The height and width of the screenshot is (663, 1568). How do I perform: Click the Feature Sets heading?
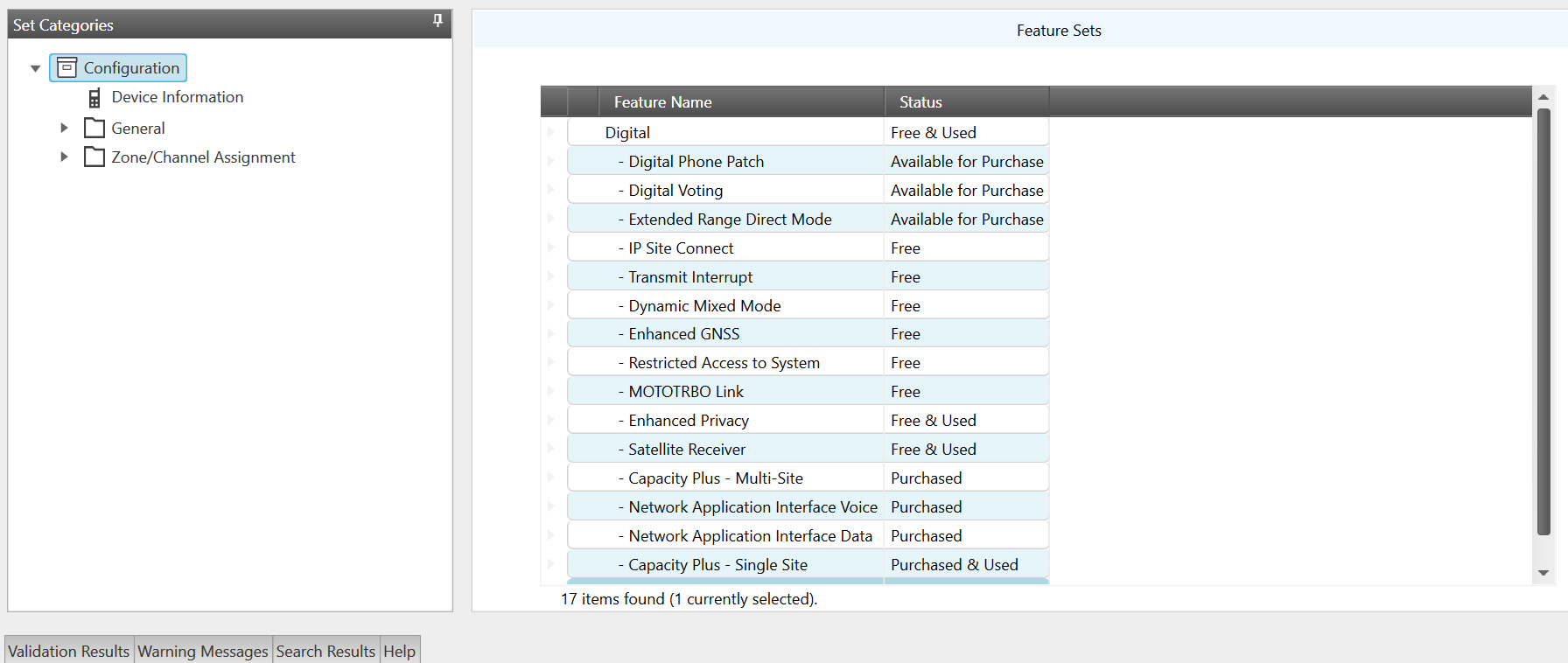pos(1059,31)
